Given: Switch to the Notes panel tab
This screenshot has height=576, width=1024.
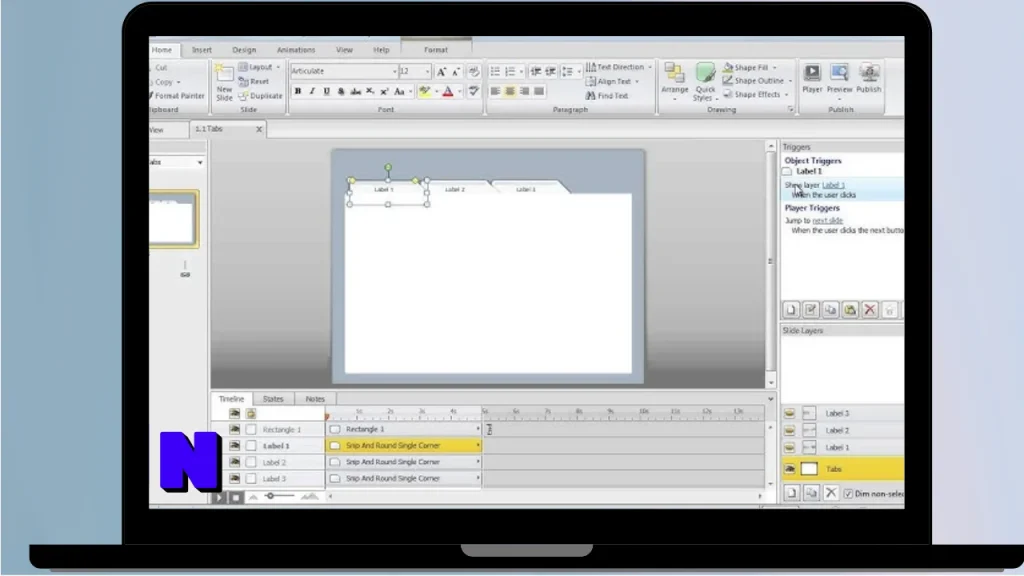Looking at the screenshot, I should 315,399.
